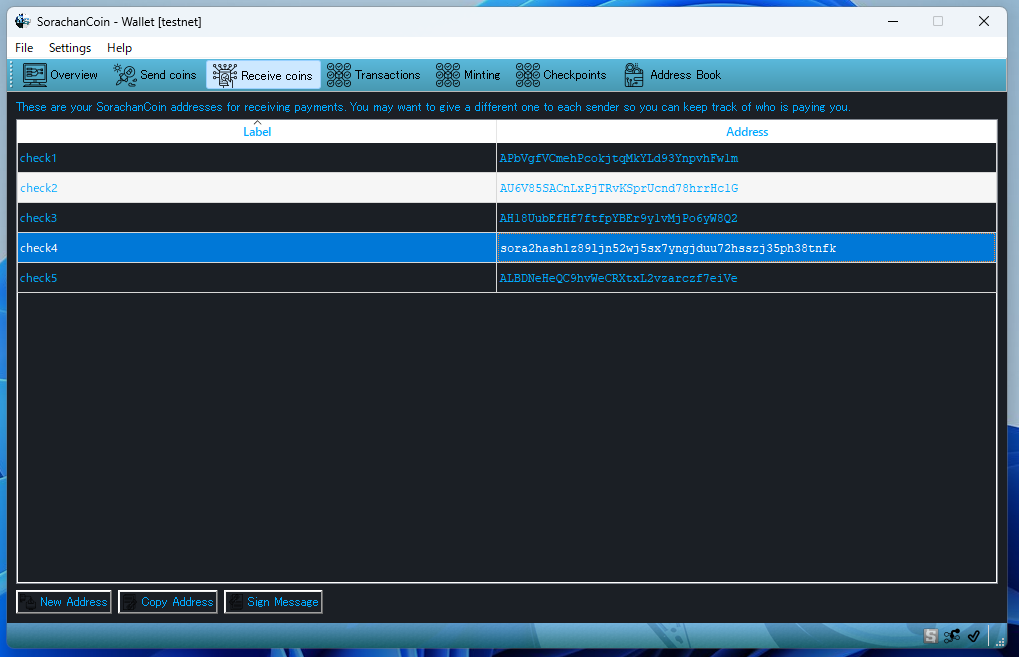Image resolution: width=1019 pixels, height=657 pixels.
Task: Click the staking S status icon
Action: pyautogui.click(x=931, y=636)
